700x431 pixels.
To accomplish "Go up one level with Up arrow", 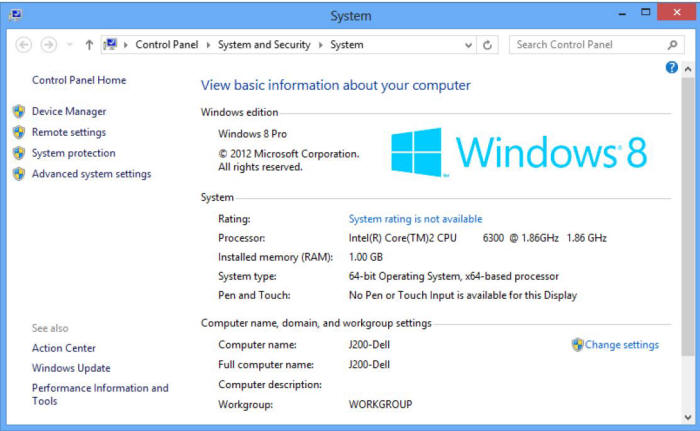I will pos(89,45).
